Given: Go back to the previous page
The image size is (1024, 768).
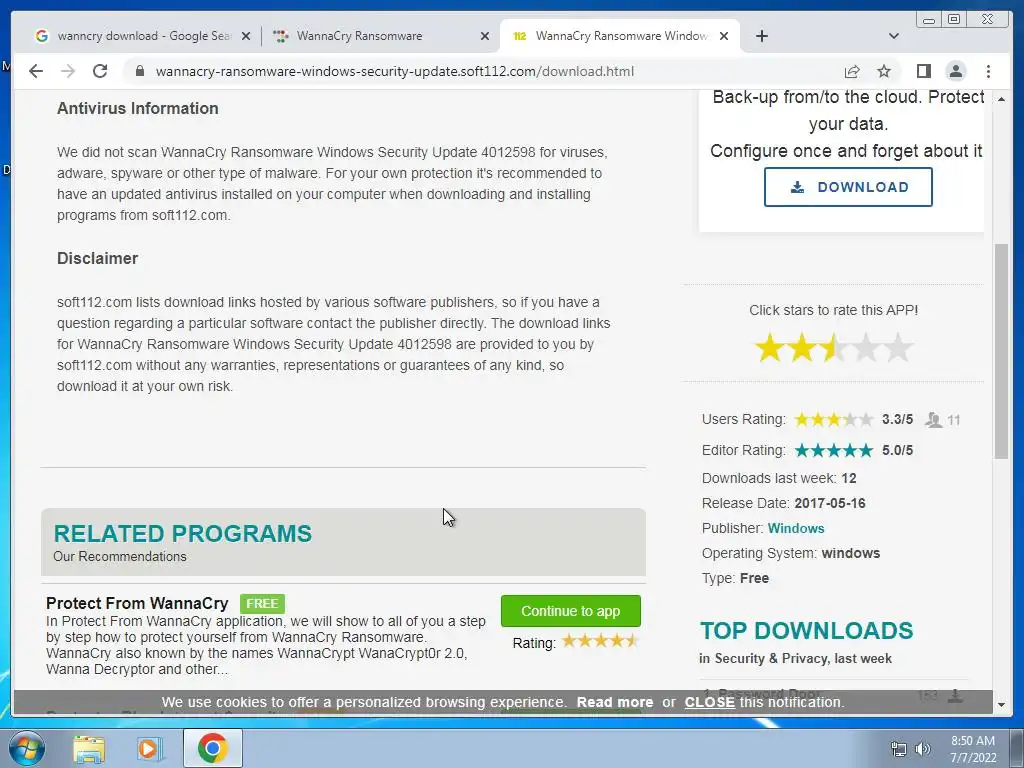Looking at the screenshot, I should point(36,71).
